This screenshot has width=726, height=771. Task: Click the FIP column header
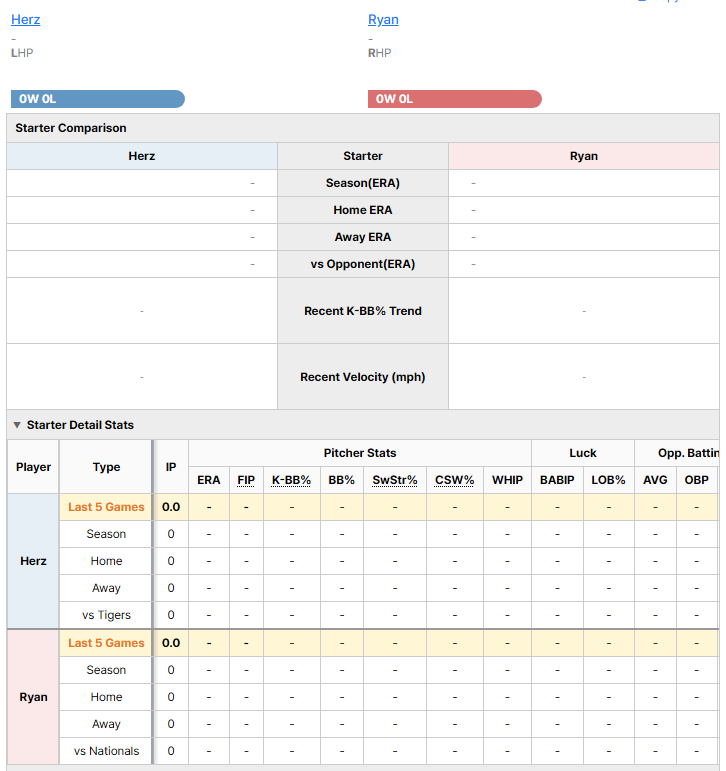pos(246,480)
